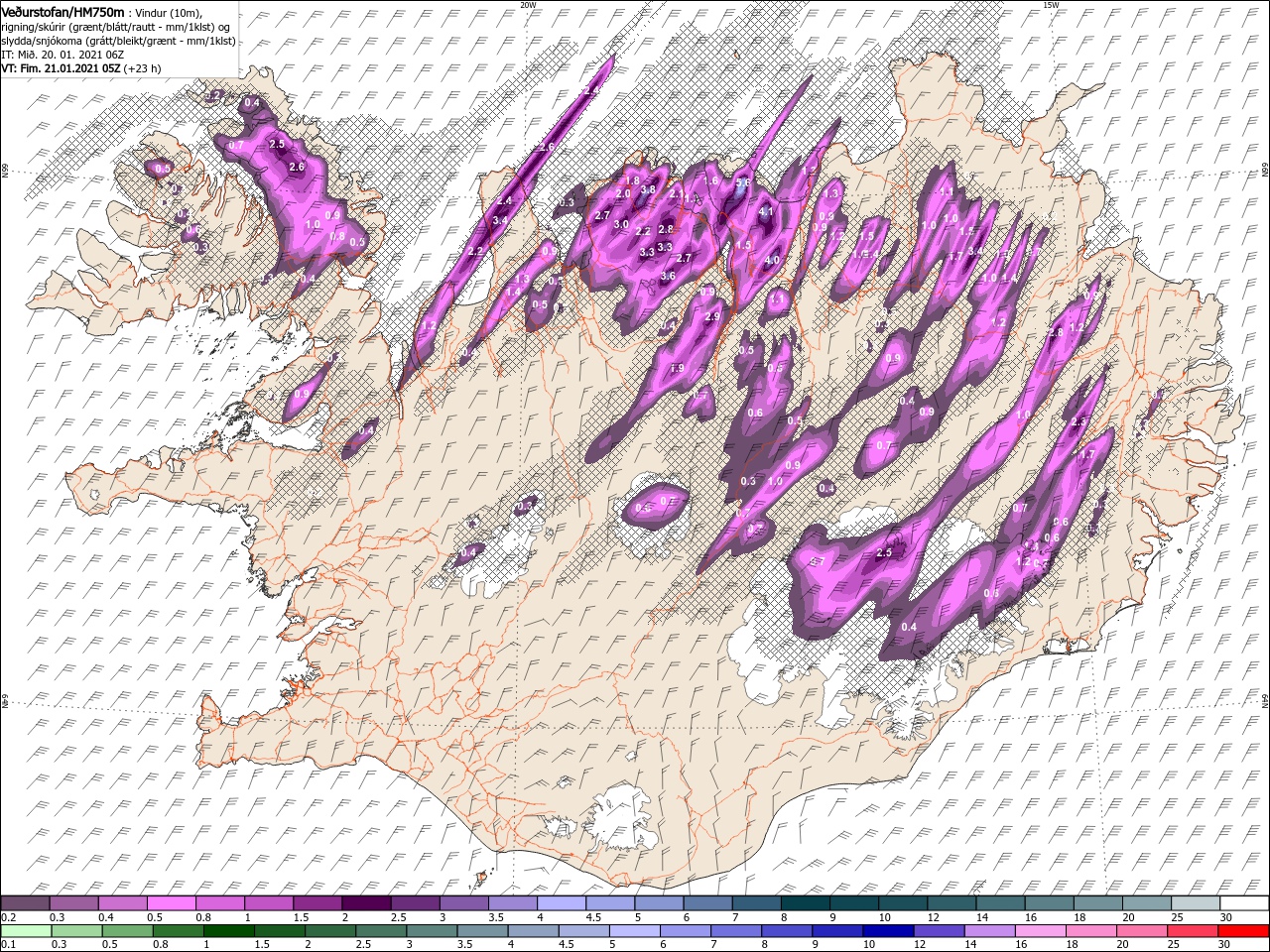The image size is (1270, 952).
Task: Click the '3.6' precipitation value on the map
Action: [x=668, y=276]
